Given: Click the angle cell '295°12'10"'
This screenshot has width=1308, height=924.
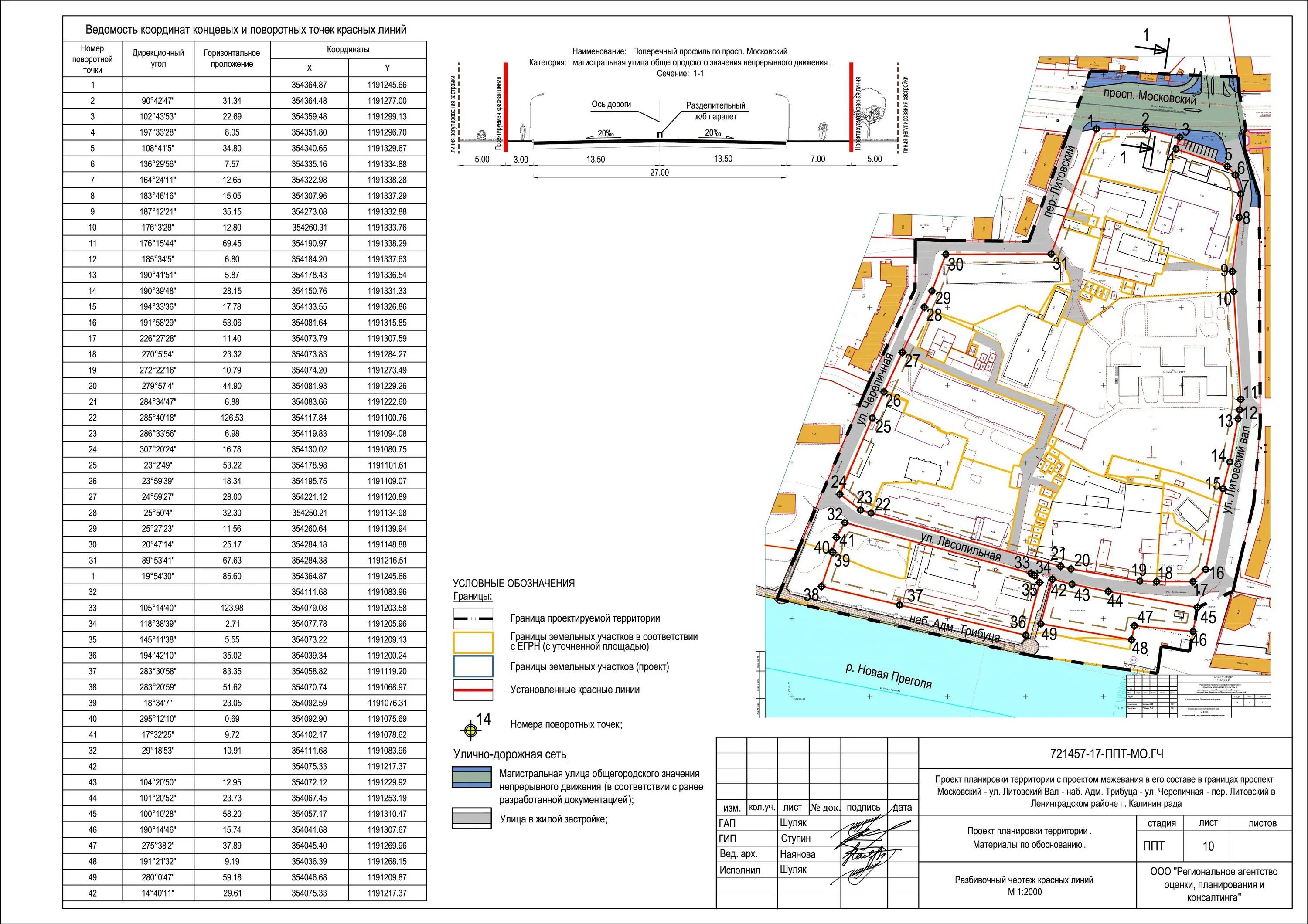Looking at the screenshot, I should click(158, 718).
